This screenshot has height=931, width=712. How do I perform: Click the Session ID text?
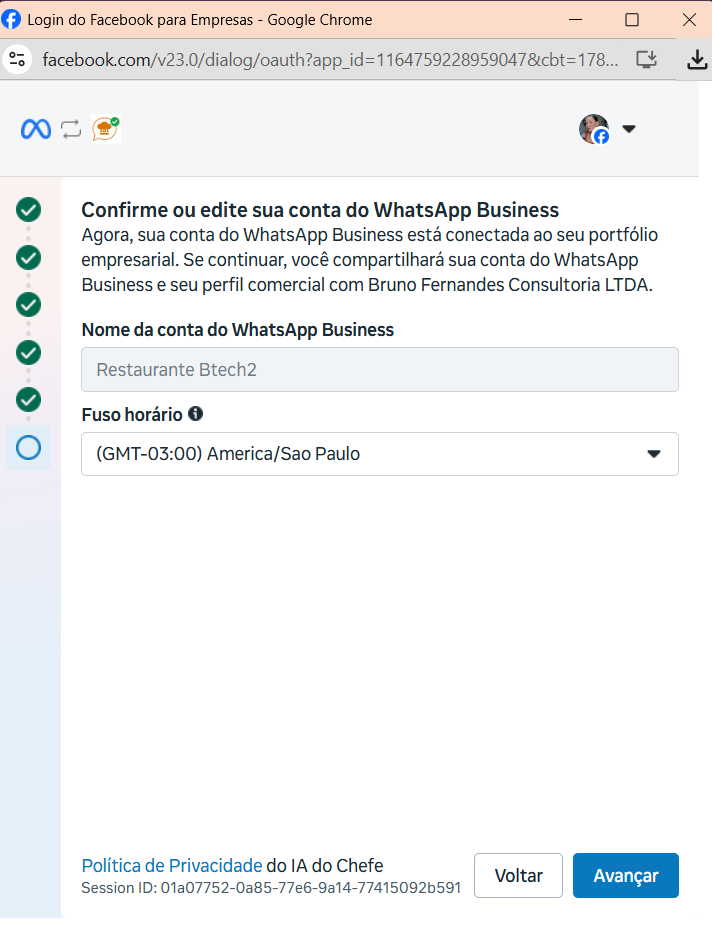coord(271,888)
